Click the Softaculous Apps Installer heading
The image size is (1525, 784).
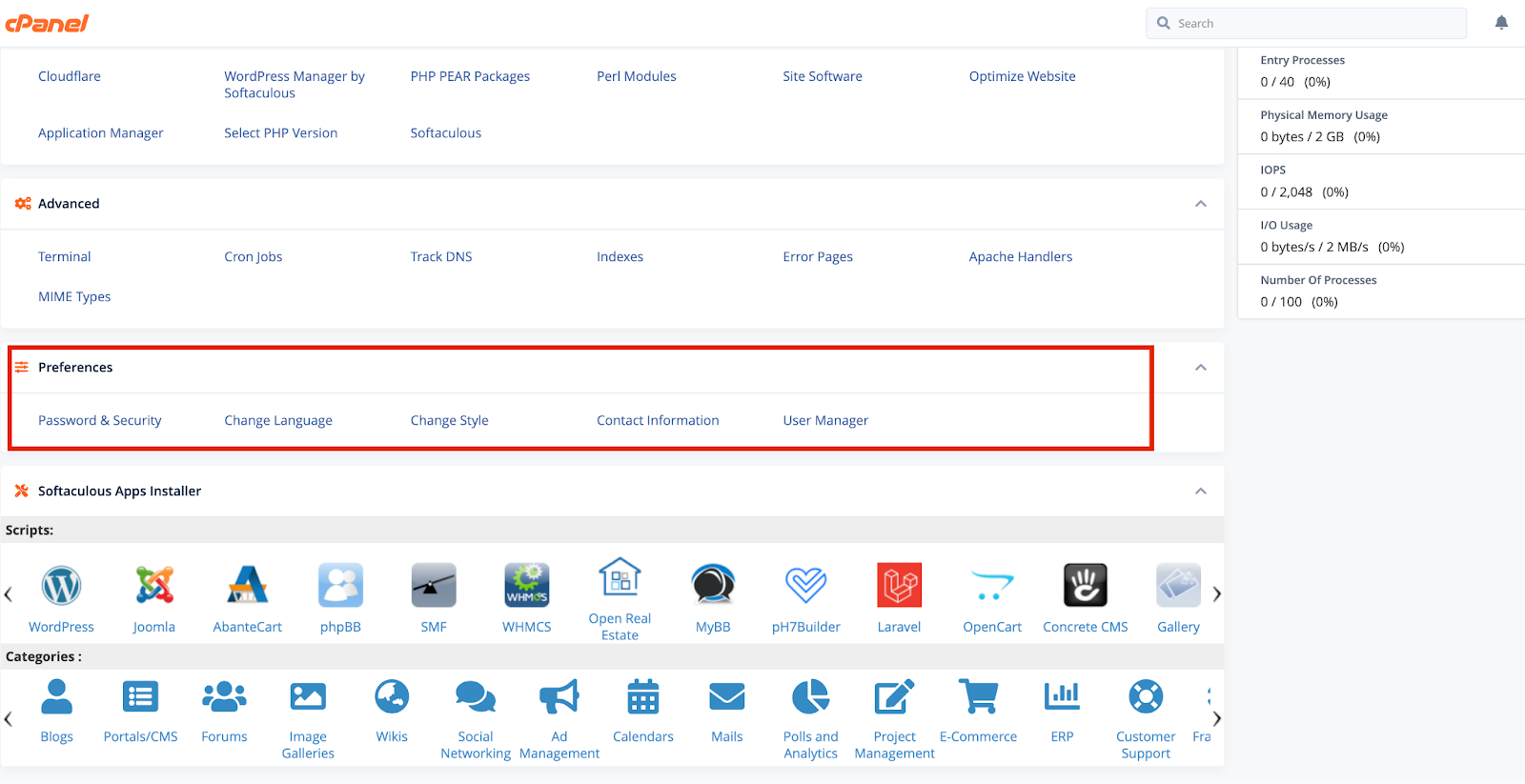[120, 491]
